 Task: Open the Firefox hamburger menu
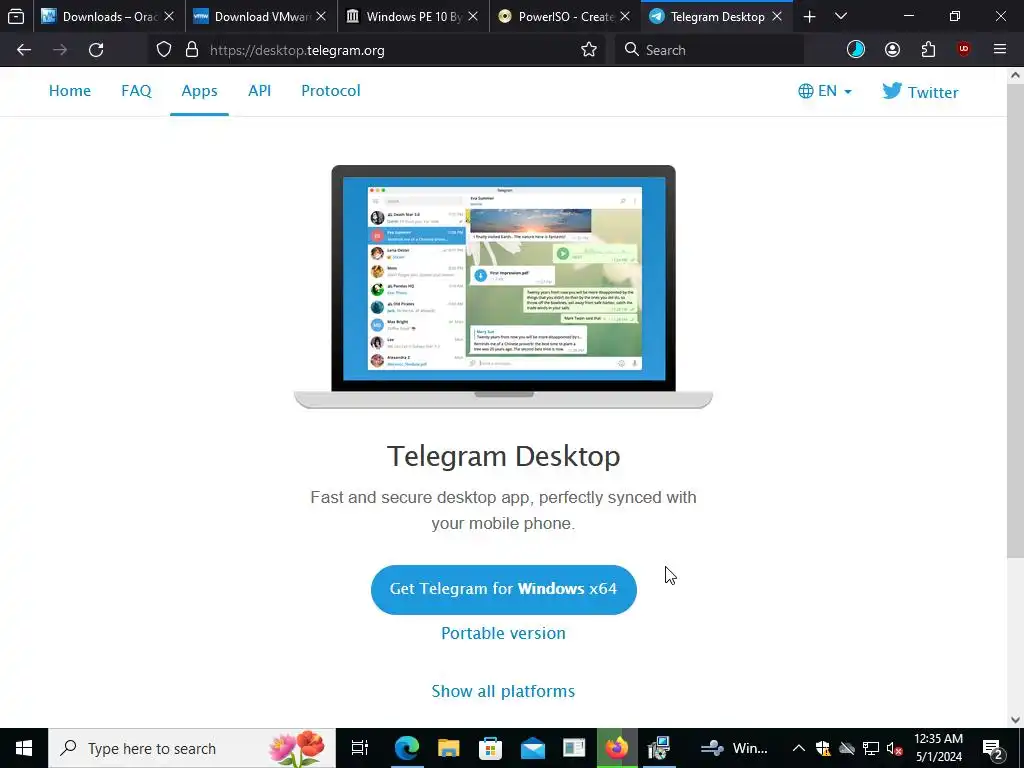point(1000,50)
